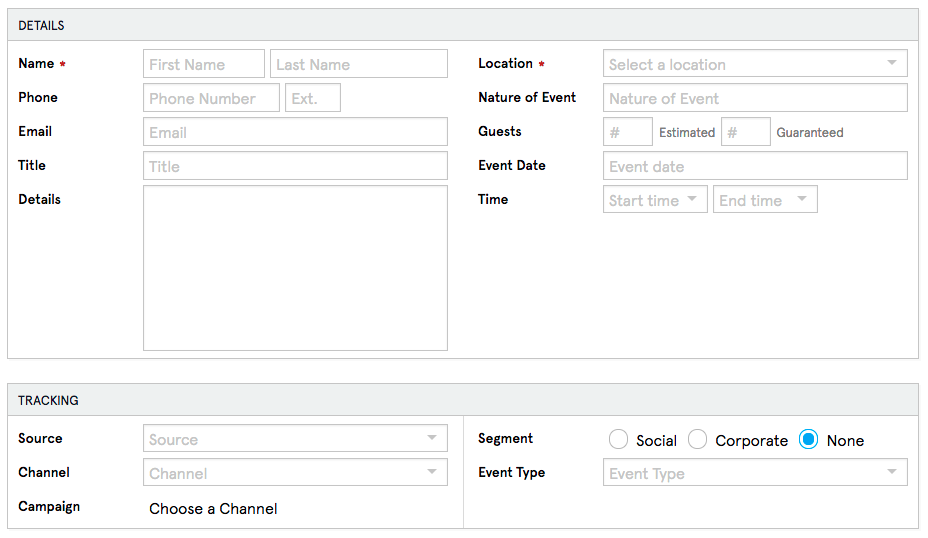928x538 pixels.
Task: Open the Event date field
Action: pyautogui.click(x=755, y=166)
